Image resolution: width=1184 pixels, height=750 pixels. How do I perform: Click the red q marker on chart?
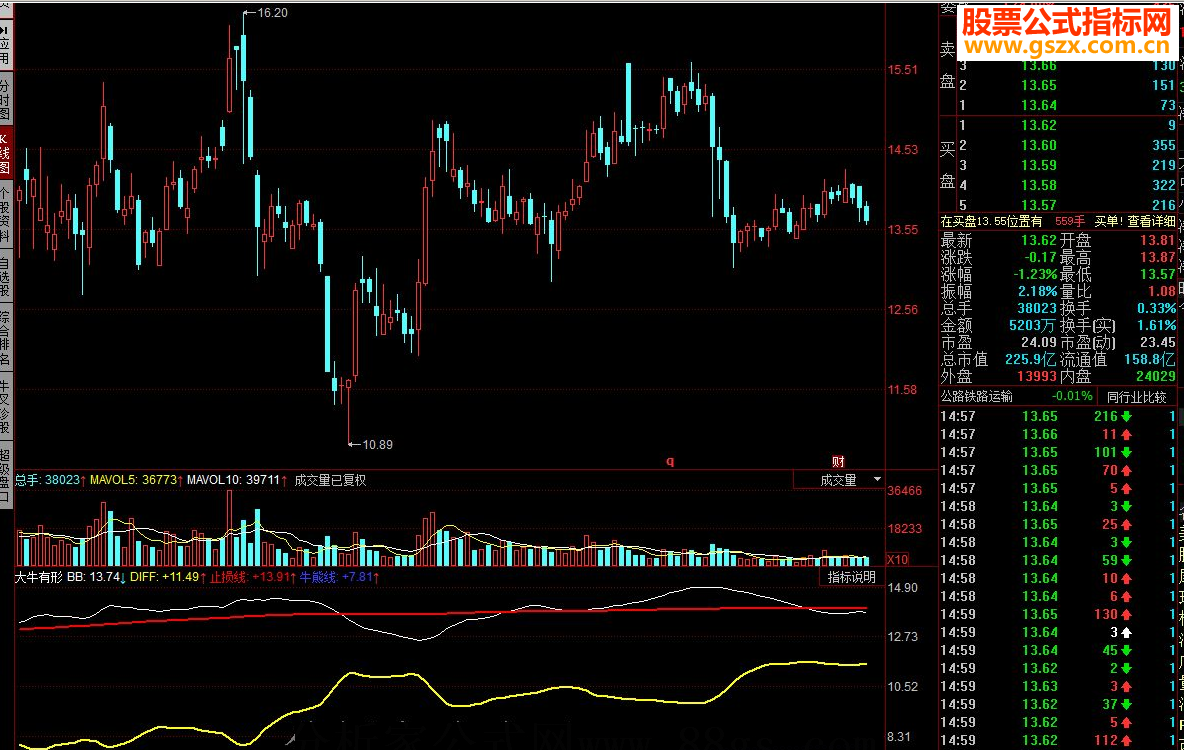pyautogui.click(x=670, y=461)
